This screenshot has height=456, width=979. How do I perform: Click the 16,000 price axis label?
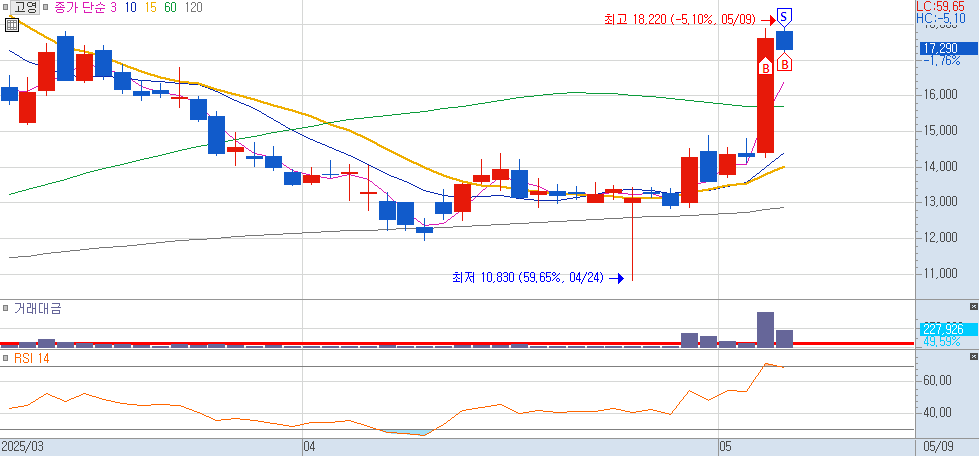pyautogui.click(x=940, y=95)
